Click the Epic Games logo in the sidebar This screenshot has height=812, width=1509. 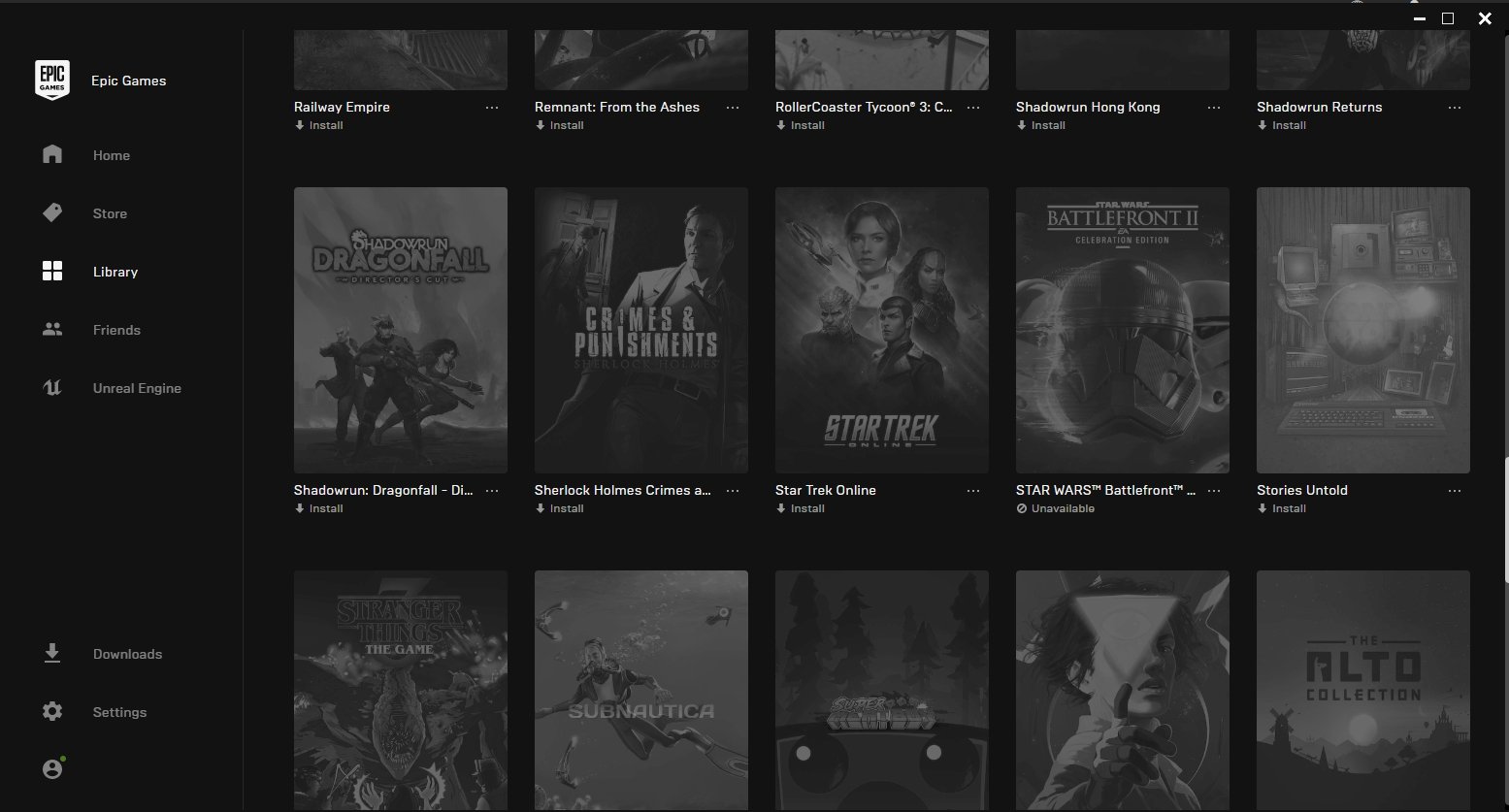pos(52,80)
